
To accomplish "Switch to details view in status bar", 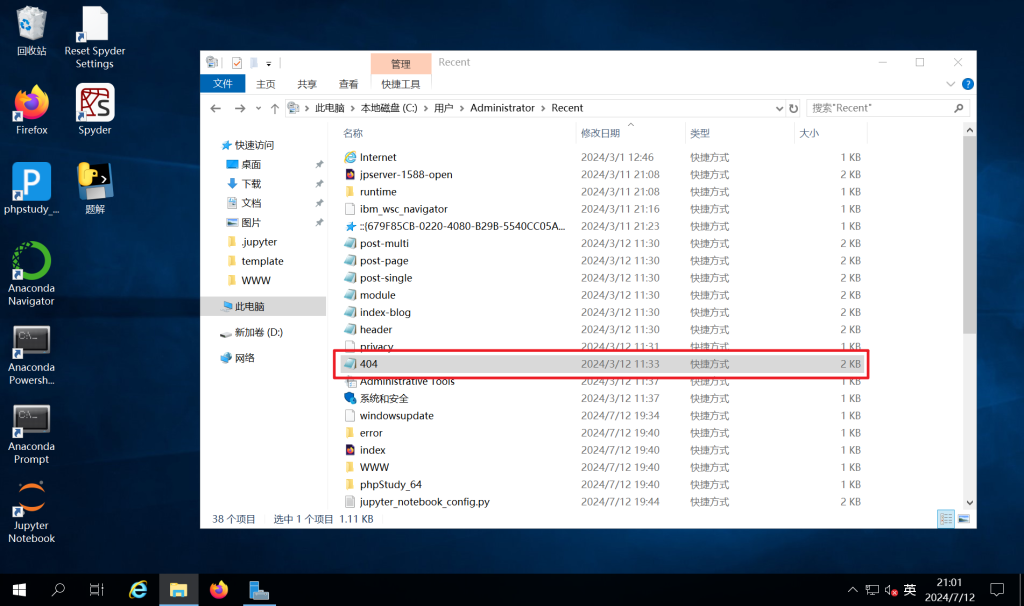I will point(946,519).
